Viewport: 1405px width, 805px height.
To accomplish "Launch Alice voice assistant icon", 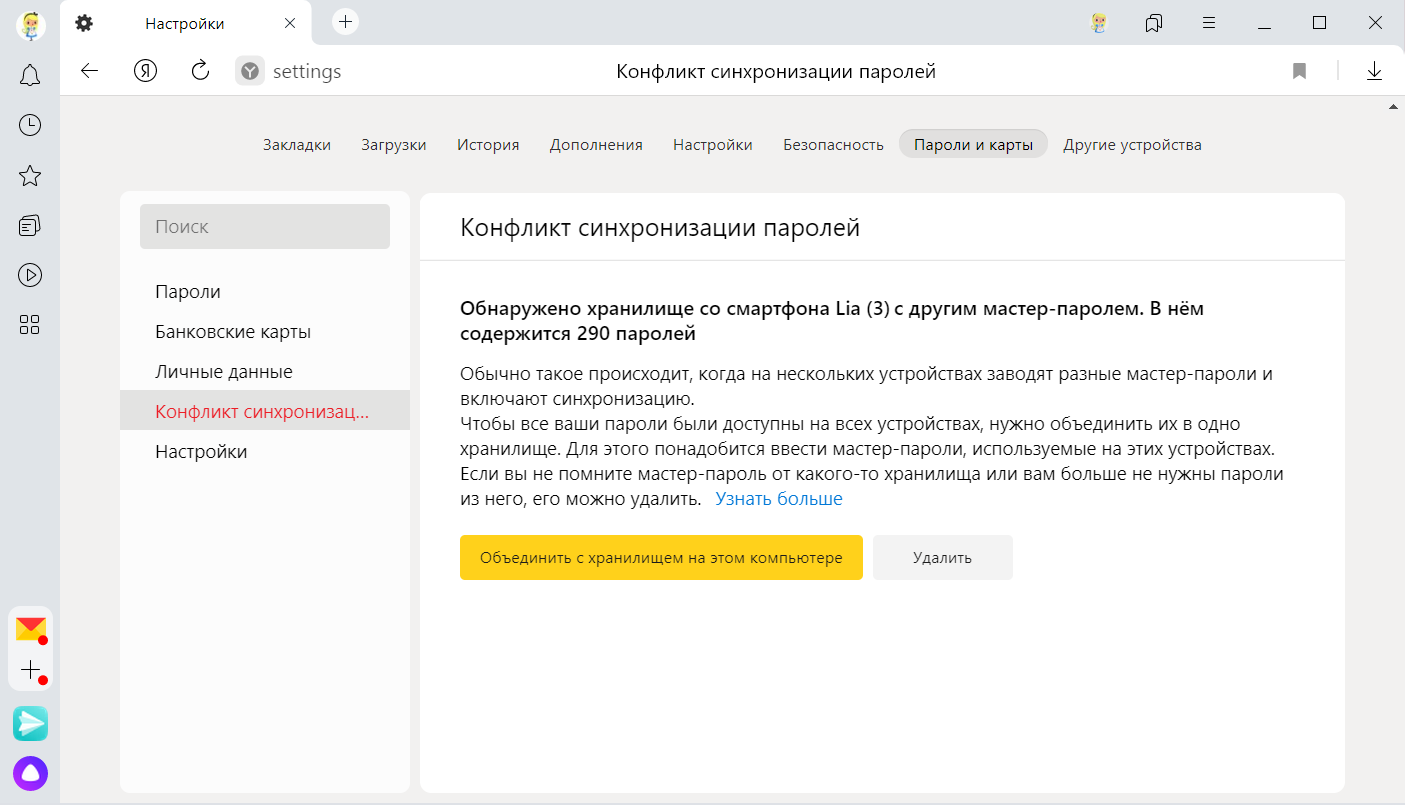I will tap(30, 772).
